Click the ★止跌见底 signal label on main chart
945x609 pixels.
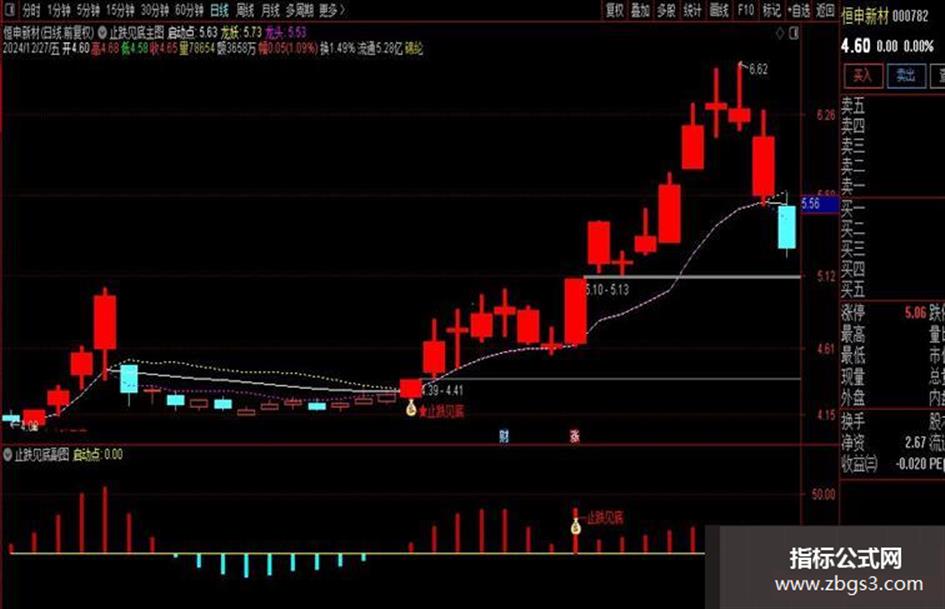[x=441, y=411]
